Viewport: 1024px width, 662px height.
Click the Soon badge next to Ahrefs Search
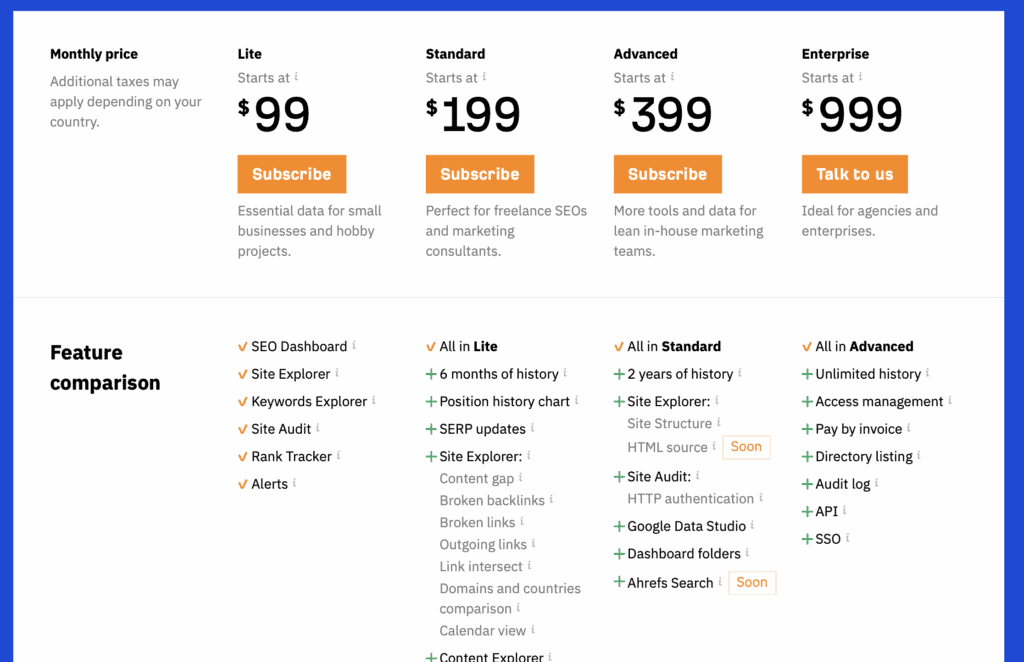coord(752,582)
